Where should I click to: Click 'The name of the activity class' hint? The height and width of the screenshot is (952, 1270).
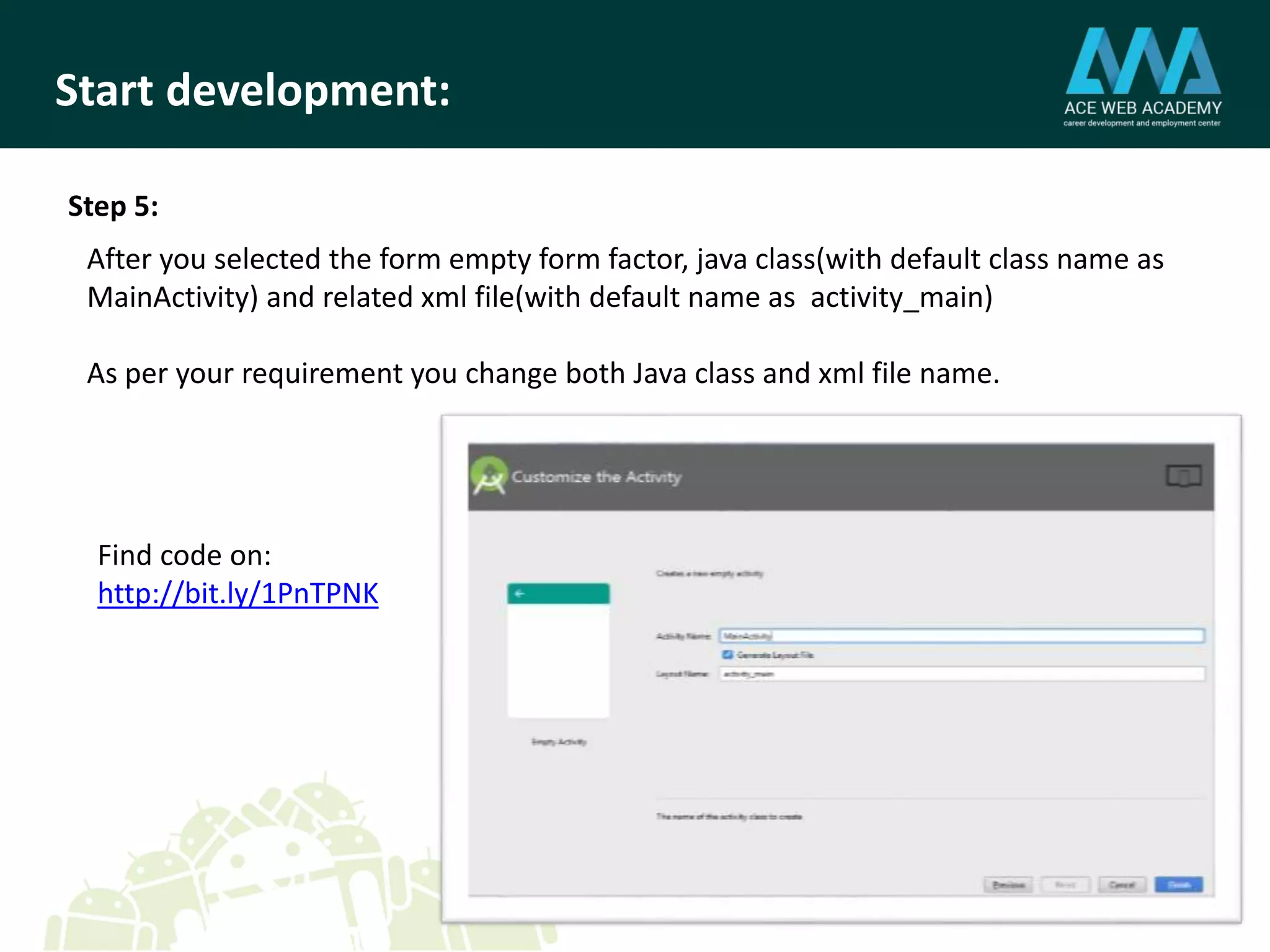(729, 817)
